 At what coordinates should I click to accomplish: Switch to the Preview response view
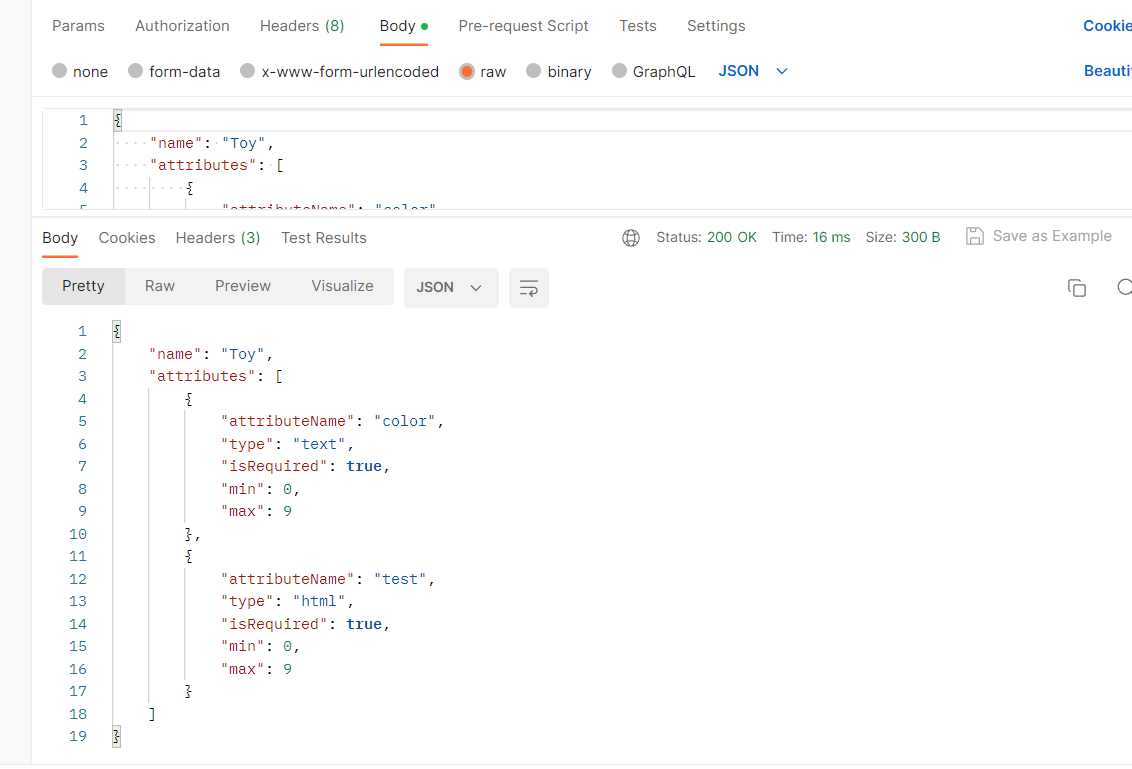point(243,286)
